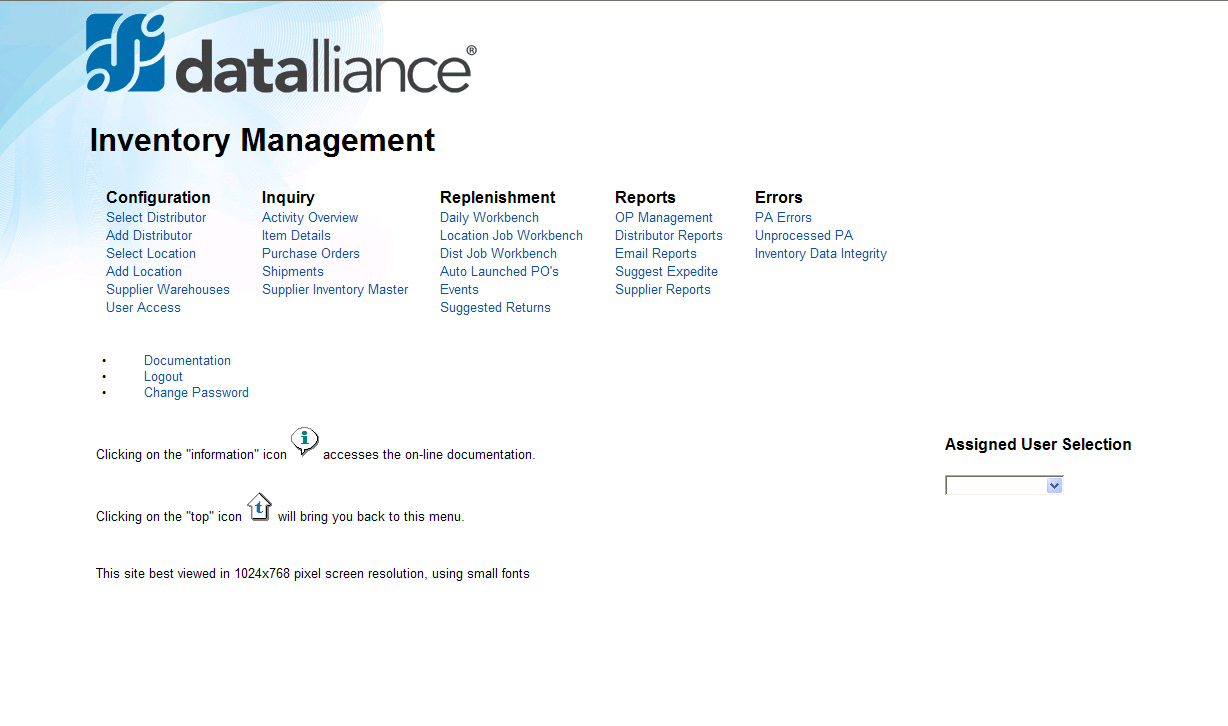Viewport: 1228px width, 726px height.
Task: Open Supplier Warehouses configuration
Action: pyautogui.click(x=168, y=289)
